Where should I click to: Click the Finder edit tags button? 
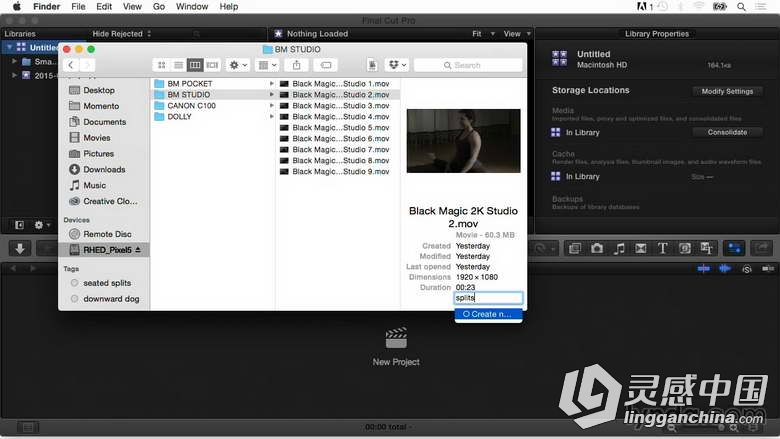tap(326, 65)
